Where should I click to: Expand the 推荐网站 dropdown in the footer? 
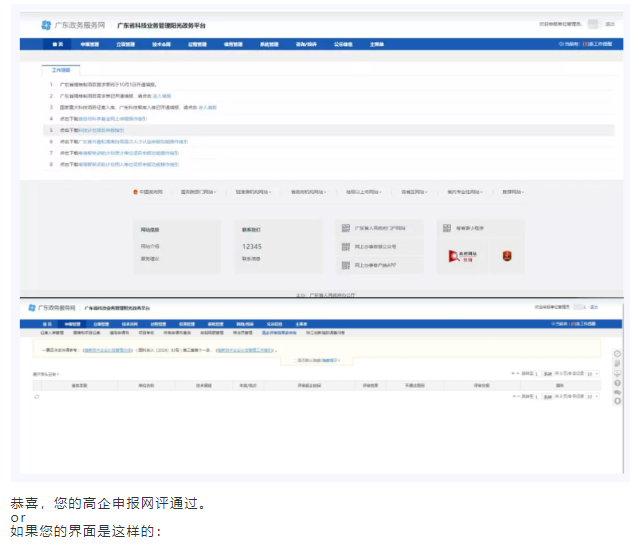click(x=513, y=192)
